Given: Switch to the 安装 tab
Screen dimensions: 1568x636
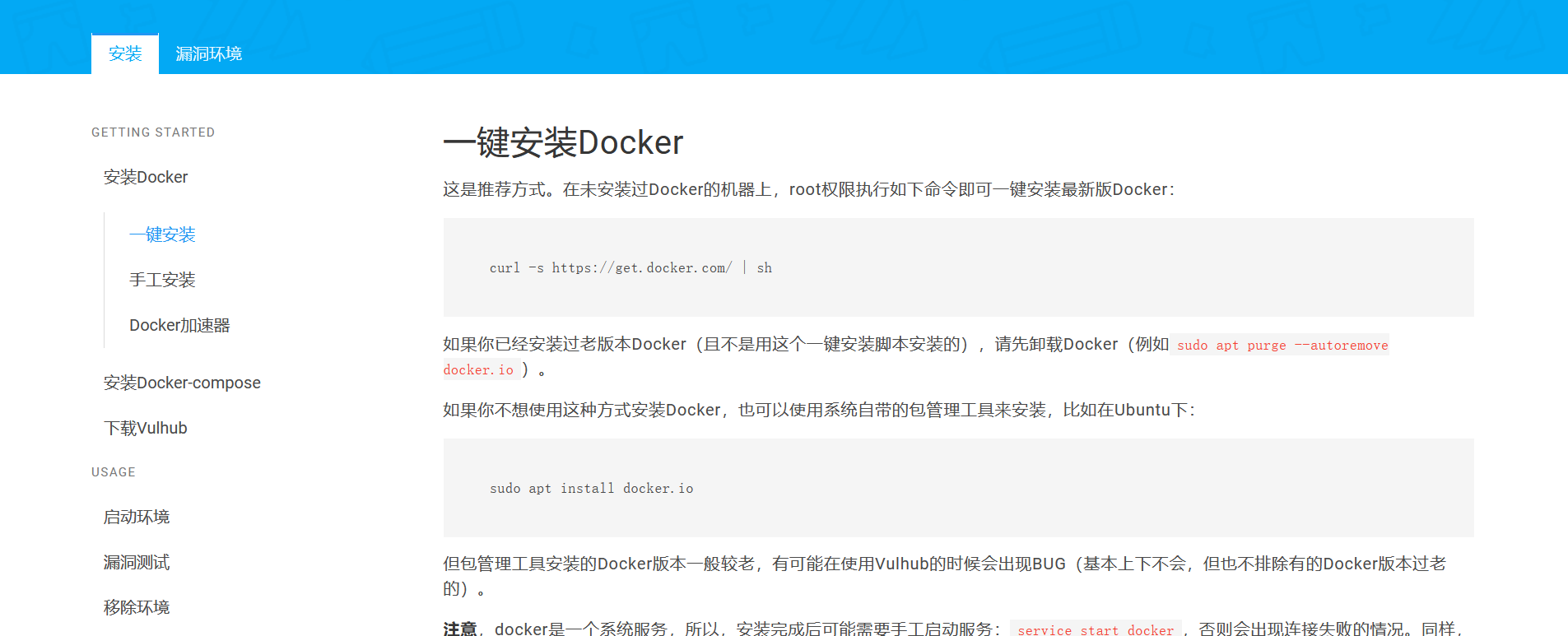Looking at the screenshot, I should [125, 53].
